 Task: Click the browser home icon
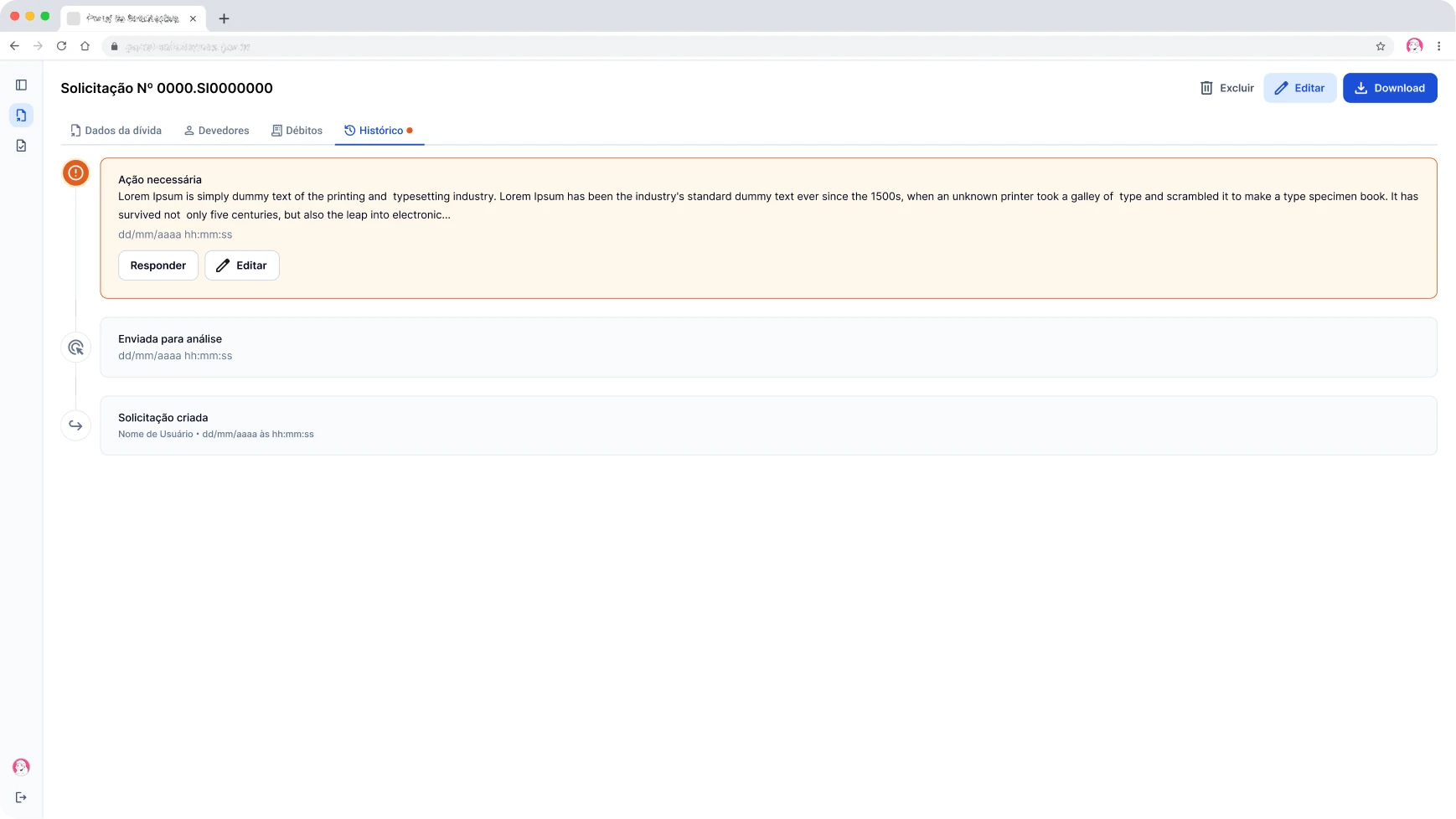(x=85, y=46)
